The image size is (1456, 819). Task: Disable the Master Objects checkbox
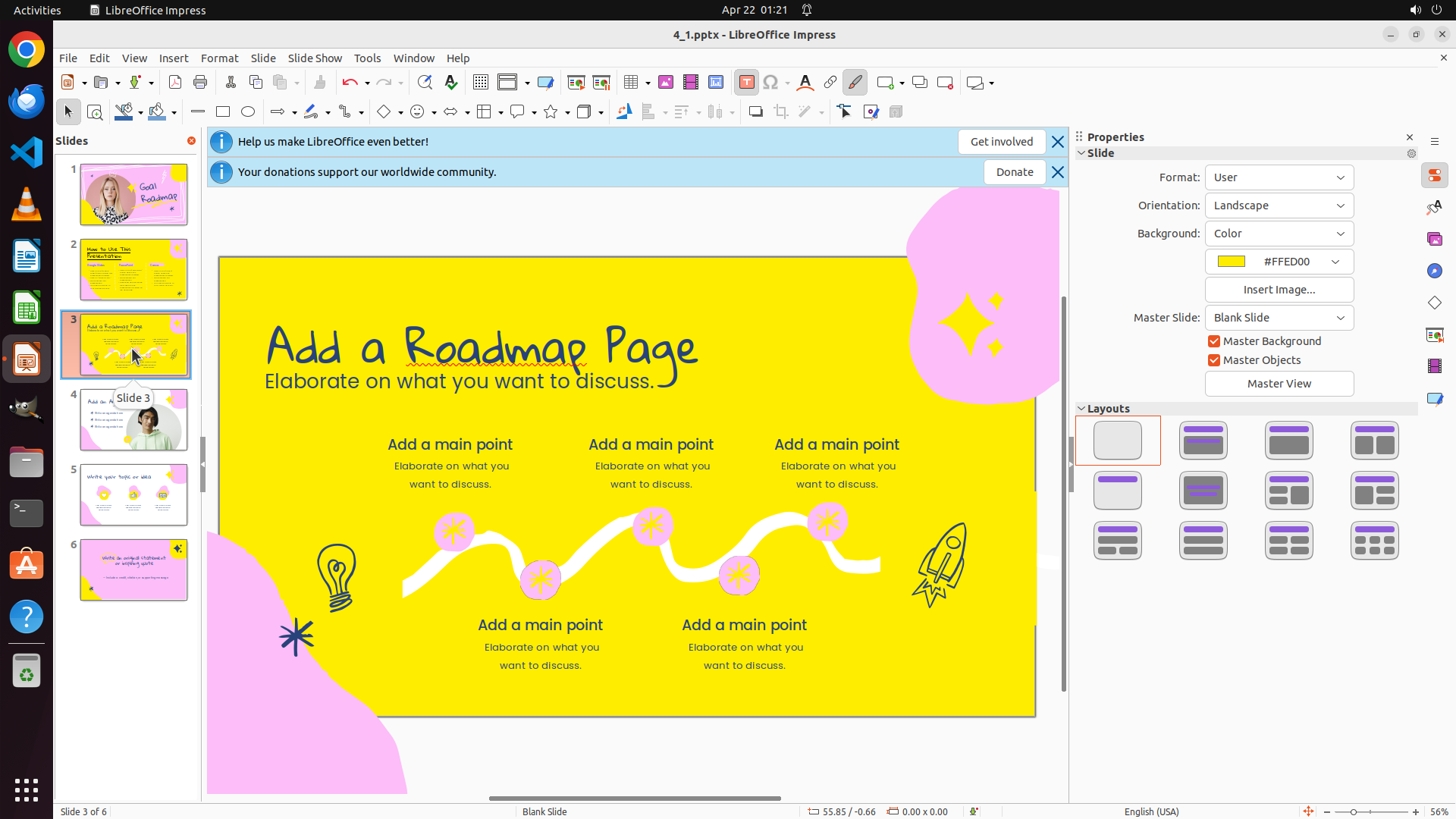(x=1214, y=360)
